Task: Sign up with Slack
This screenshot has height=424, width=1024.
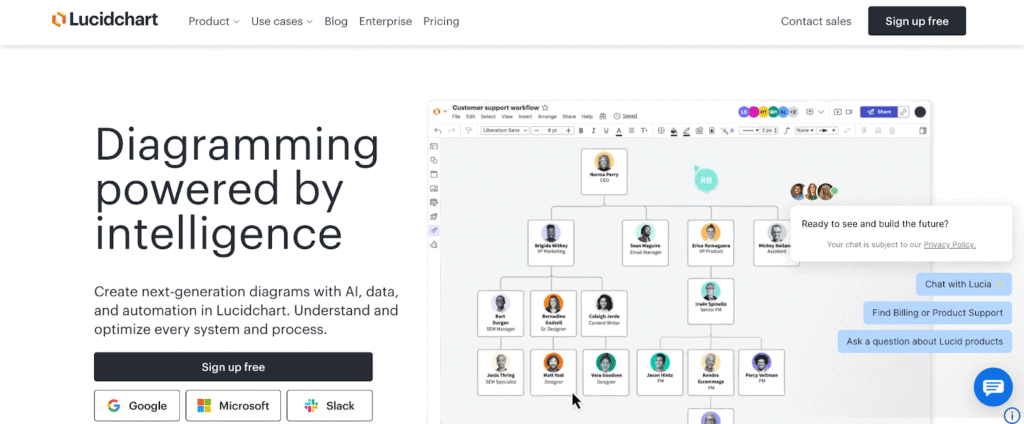Action: (x=329, y=406)
